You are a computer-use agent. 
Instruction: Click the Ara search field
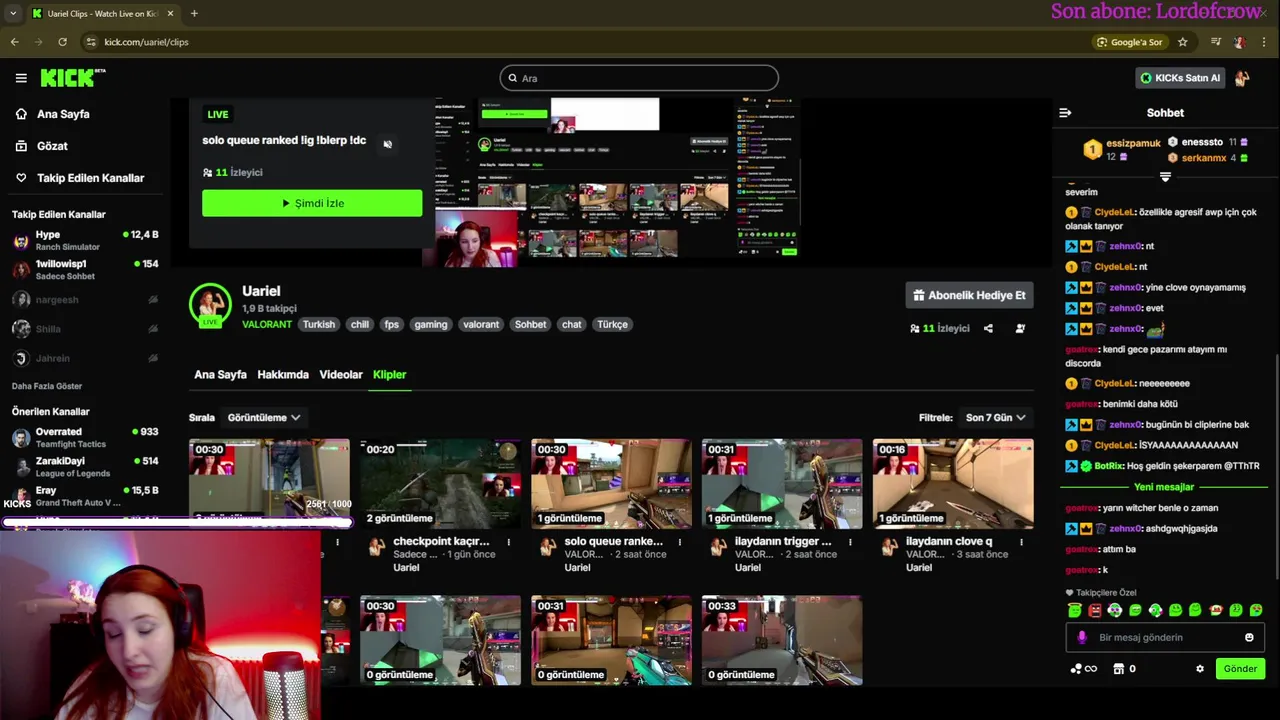639,78
